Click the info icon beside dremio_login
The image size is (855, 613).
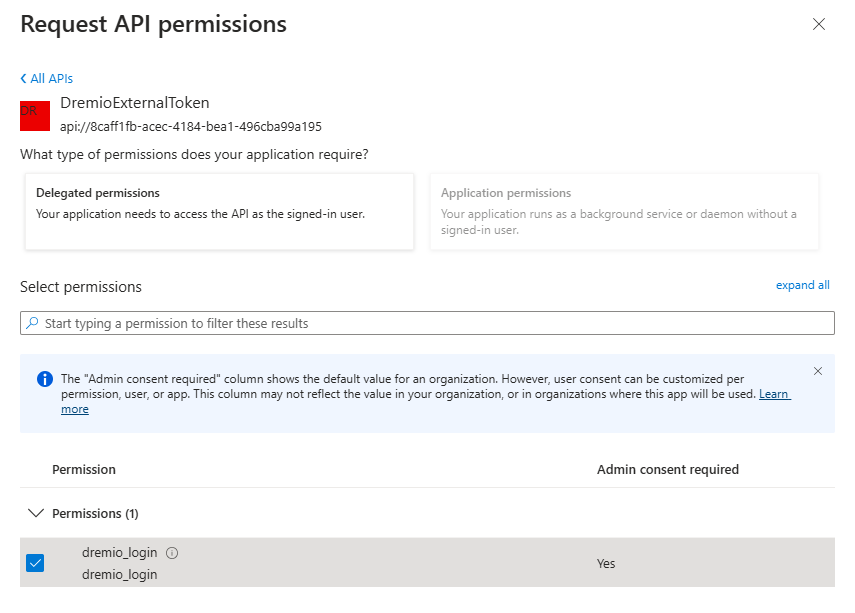(x=172, y=553)
